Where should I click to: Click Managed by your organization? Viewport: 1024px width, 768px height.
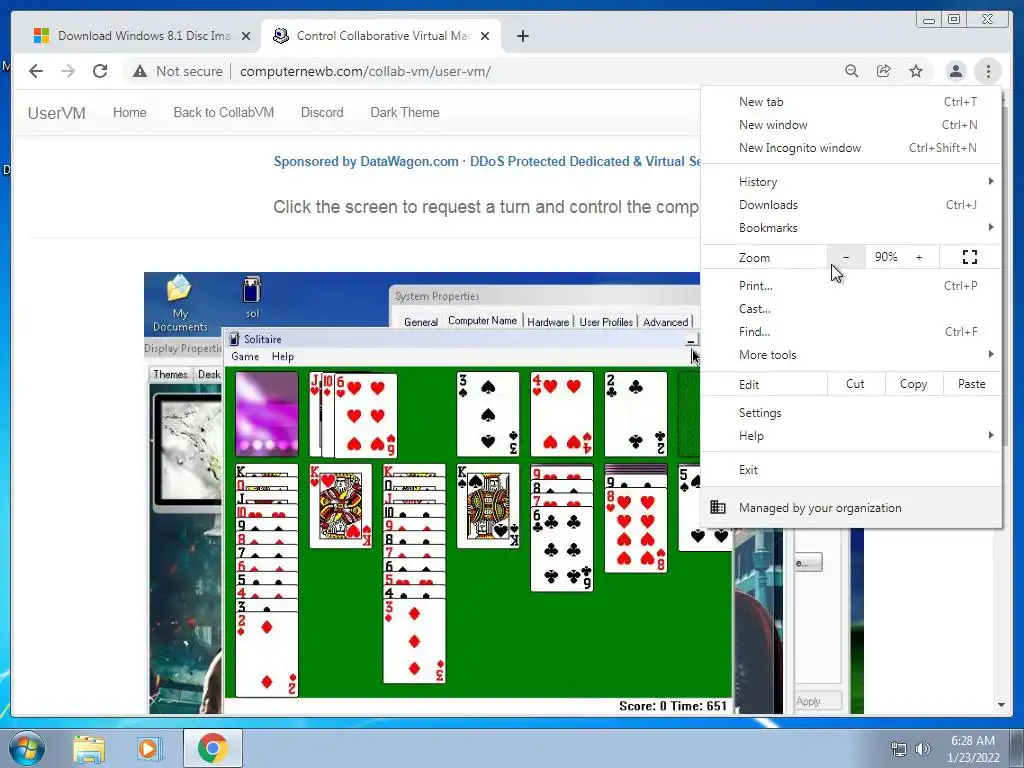[851, 507]
